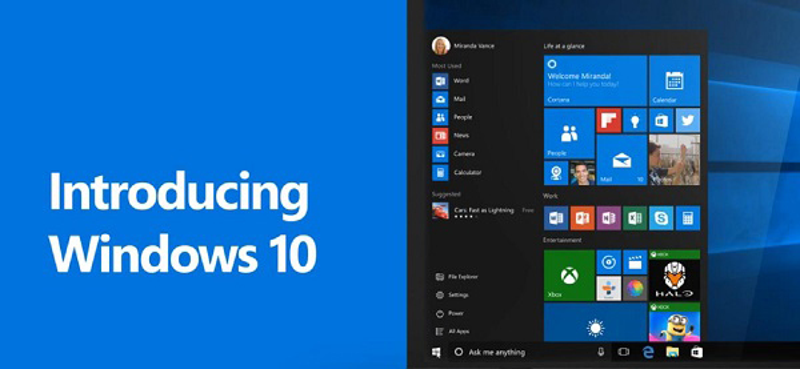Open Word from Most Used list
This screenshot has width=800, height=369.
[x=451, y=81]
